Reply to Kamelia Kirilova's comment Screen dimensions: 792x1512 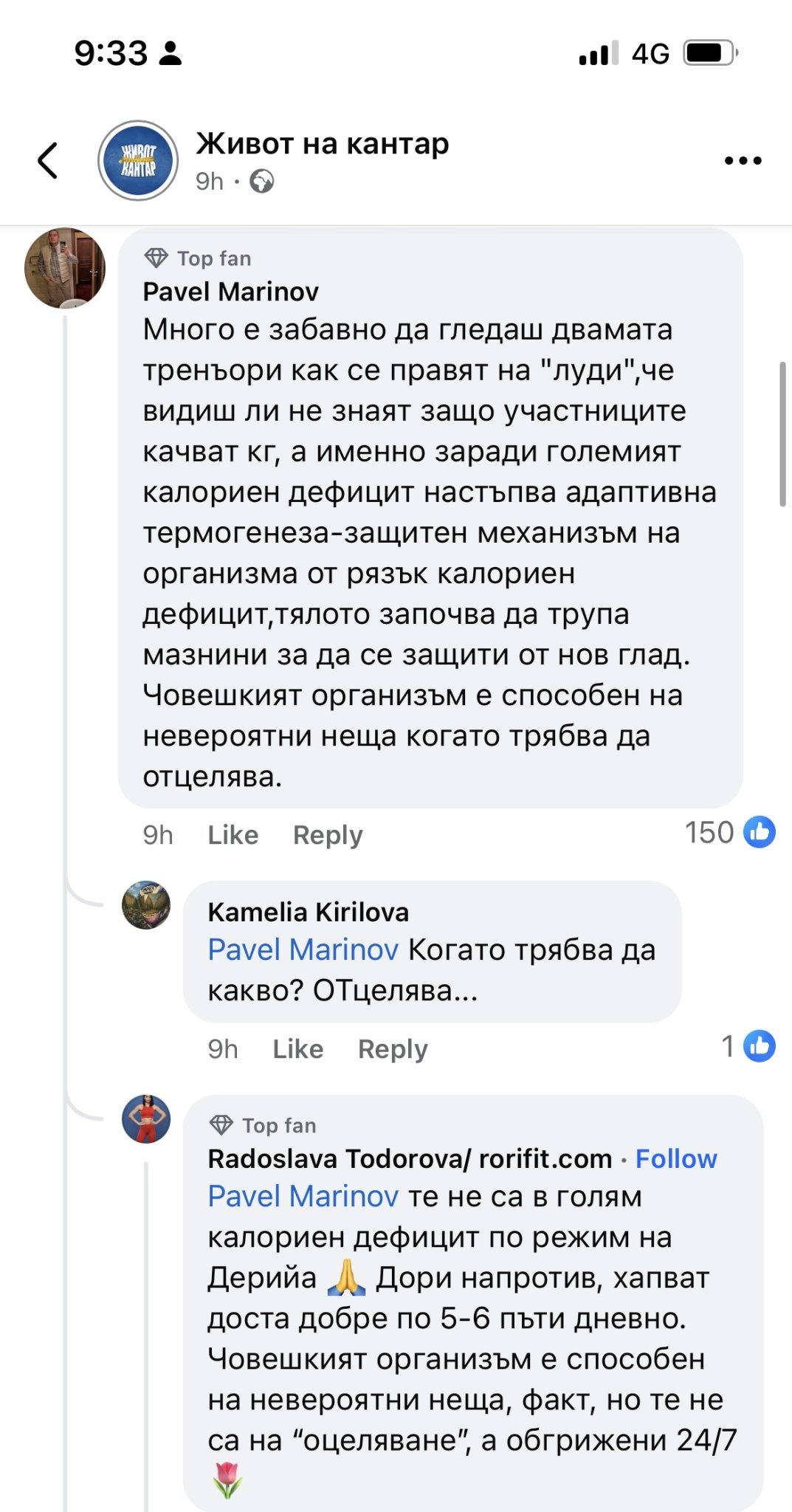click(393, 1049)
